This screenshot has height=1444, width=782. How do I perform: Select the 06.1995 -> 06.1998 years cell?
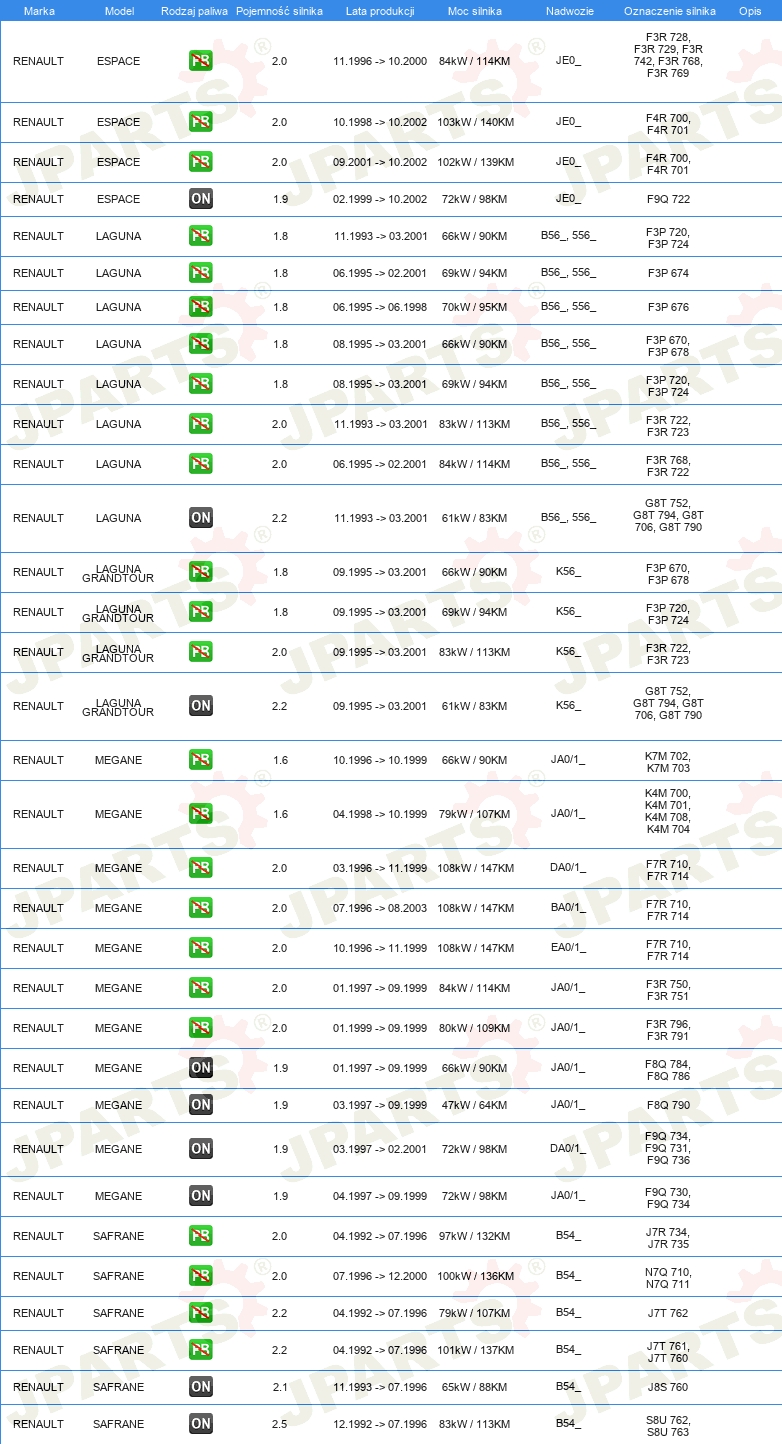380,307
